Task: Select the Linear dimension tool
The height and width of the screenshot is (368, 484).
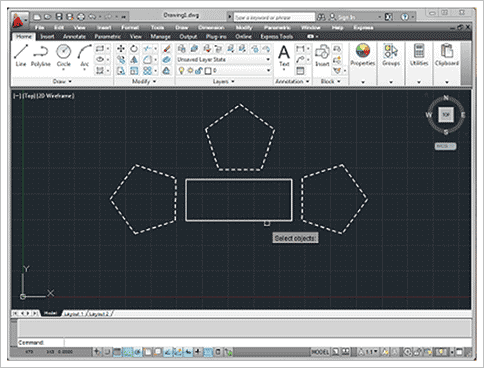Action: click(x=300, y=49)
